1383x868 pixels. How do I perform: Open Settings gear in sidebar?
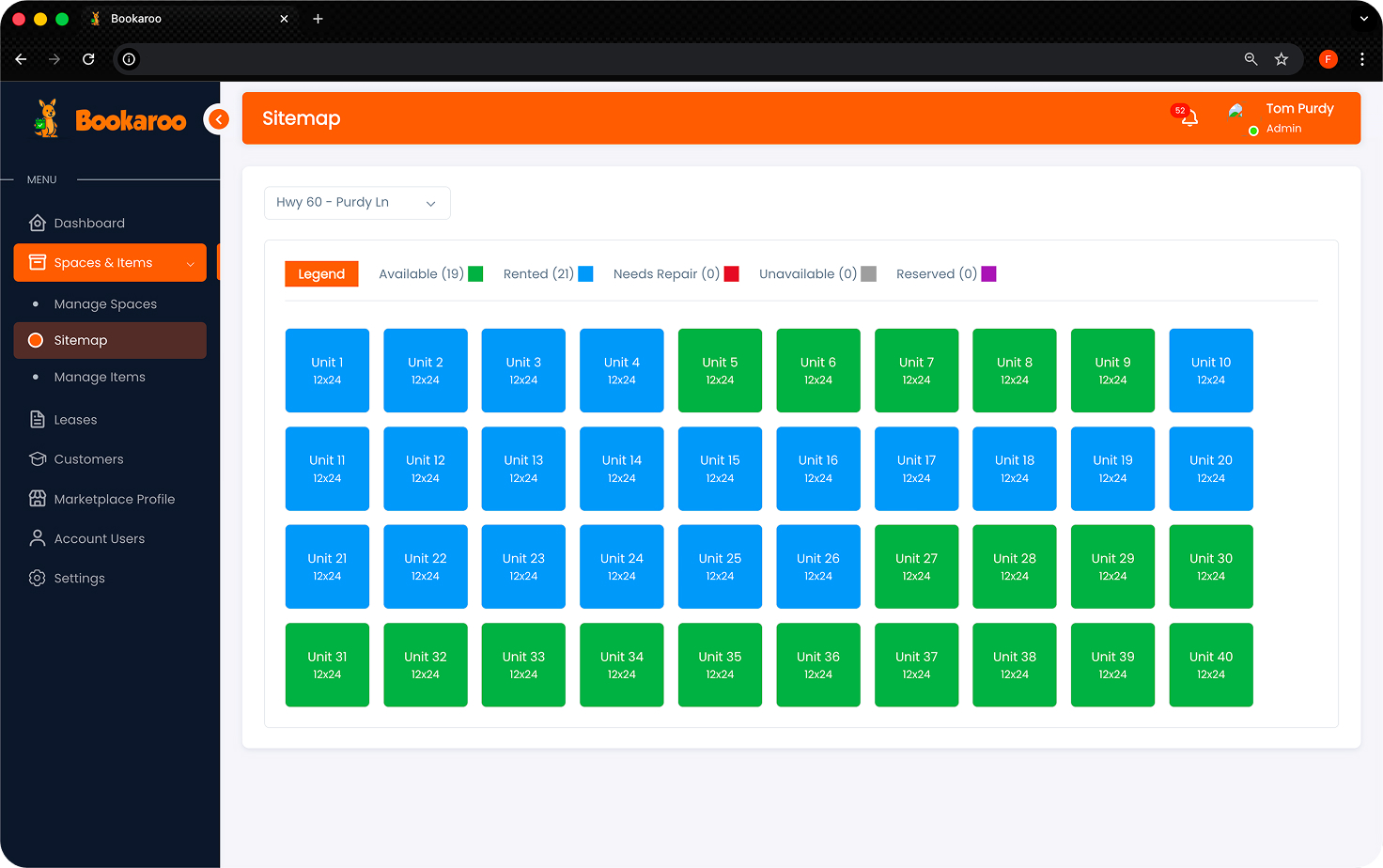click(x=38, y=579)
